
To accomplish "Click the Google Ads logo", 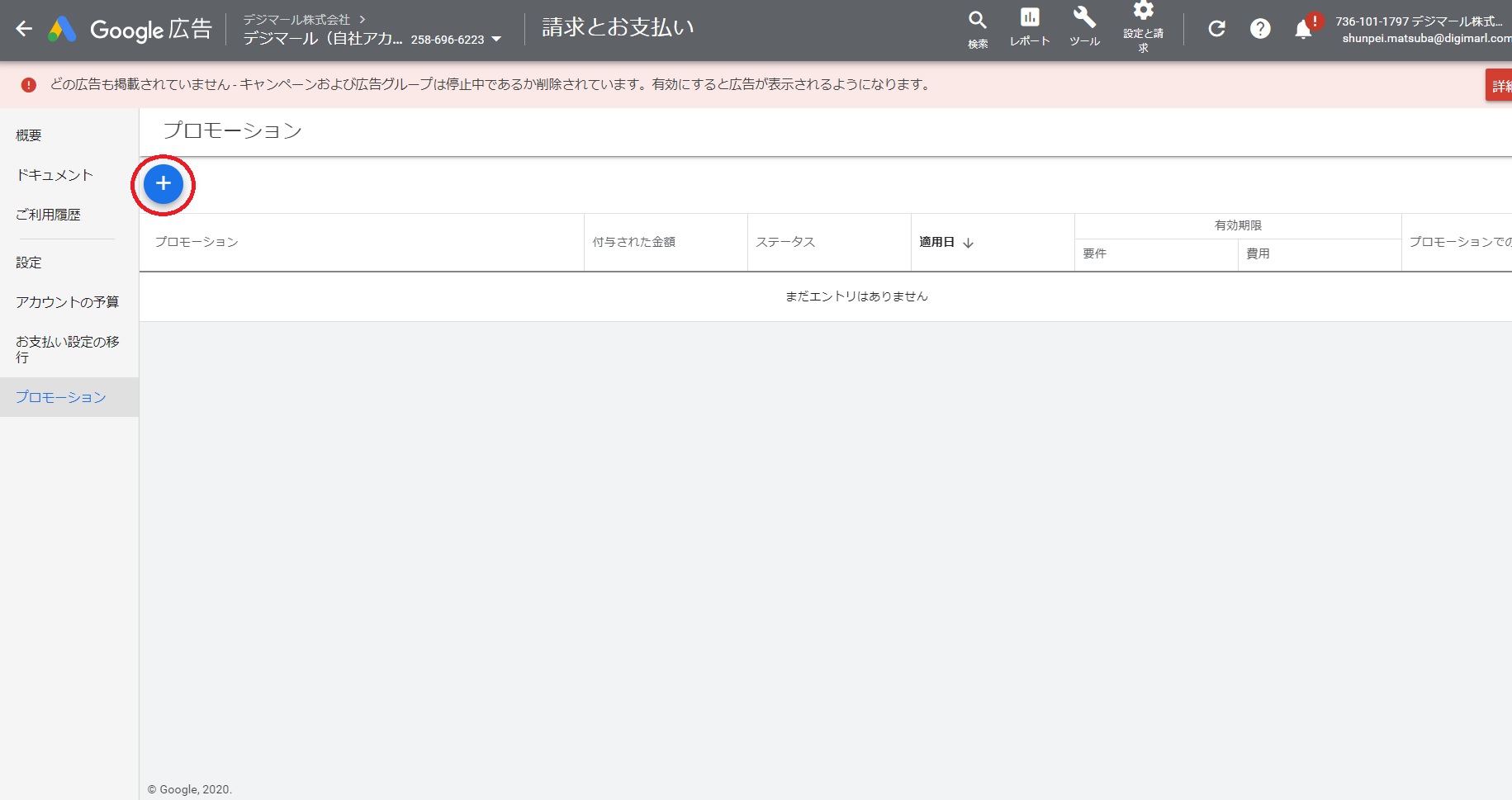I will [63, 30].
